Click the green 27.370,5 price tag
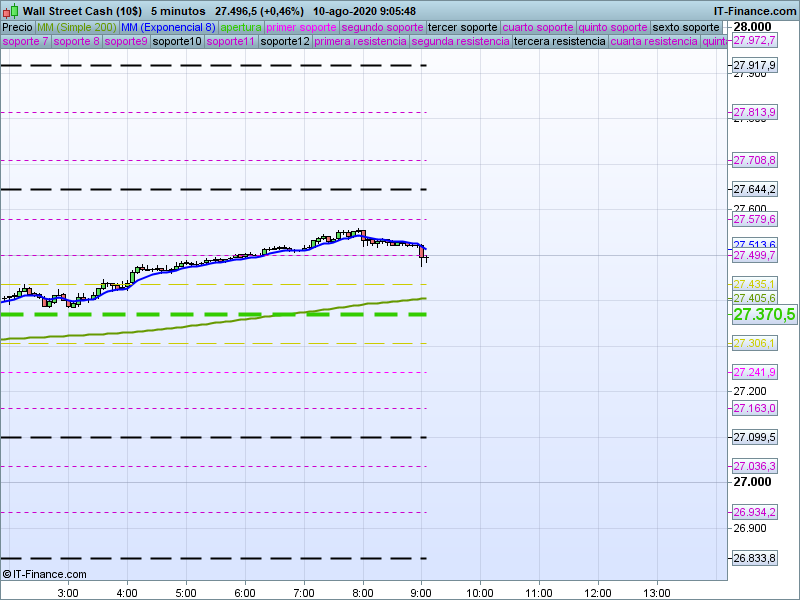The height and width of the screenshot is (600, 800). (x=764, y=315)
